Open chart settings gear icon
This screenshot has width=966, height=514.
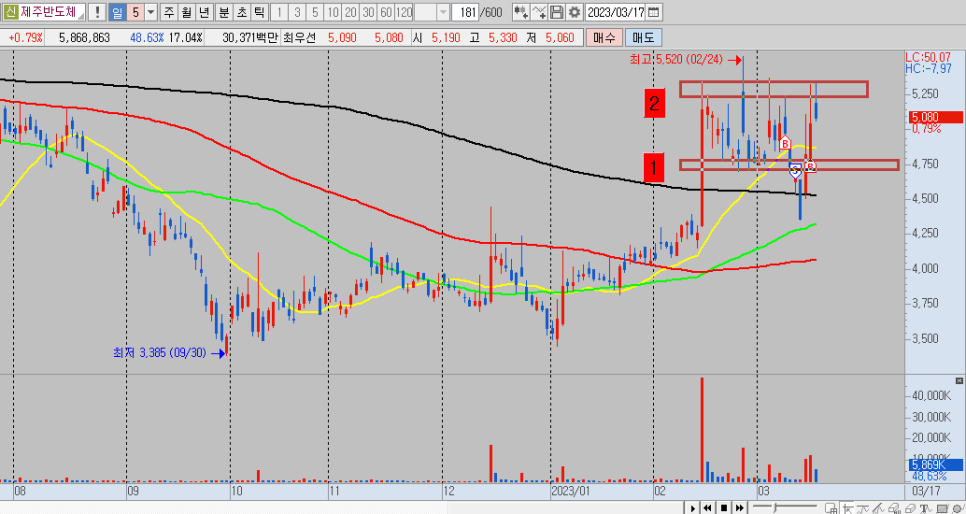(x=574, y=12)
